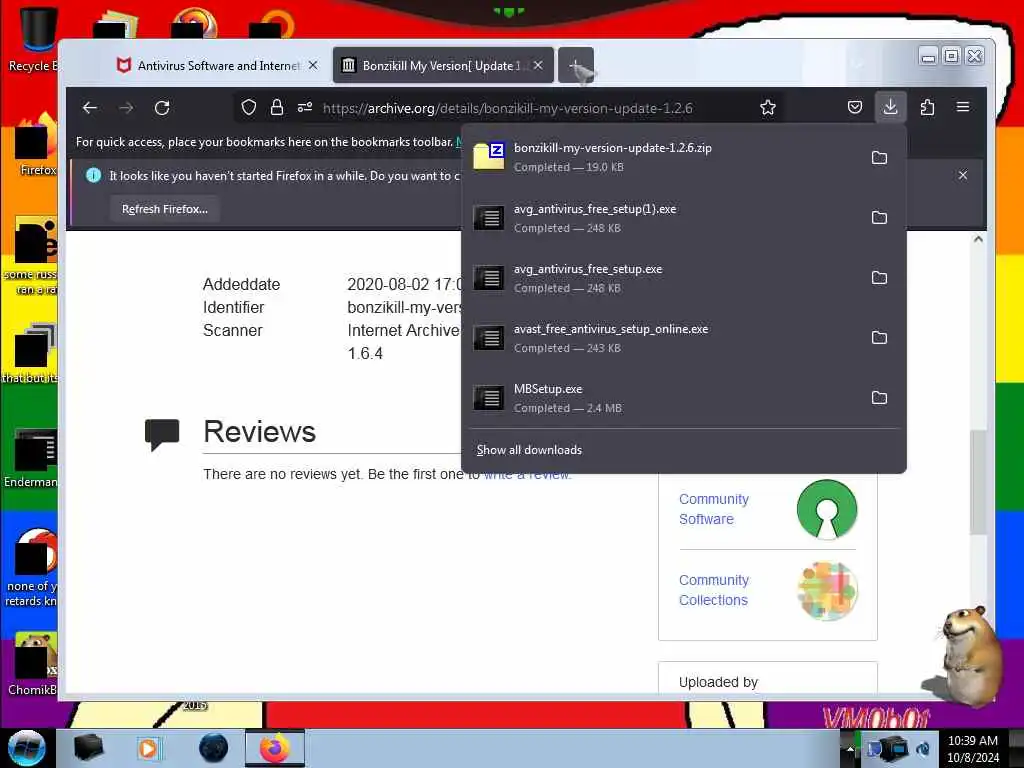Click the volume icon in system tray
Viewport: 1024px width, 768px height.
[922, 749]
